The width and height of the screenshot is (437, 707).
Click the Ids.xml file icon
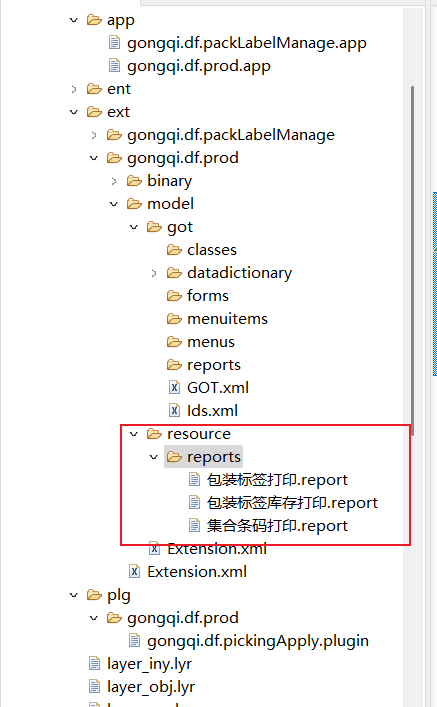click(x=174, y=410)
